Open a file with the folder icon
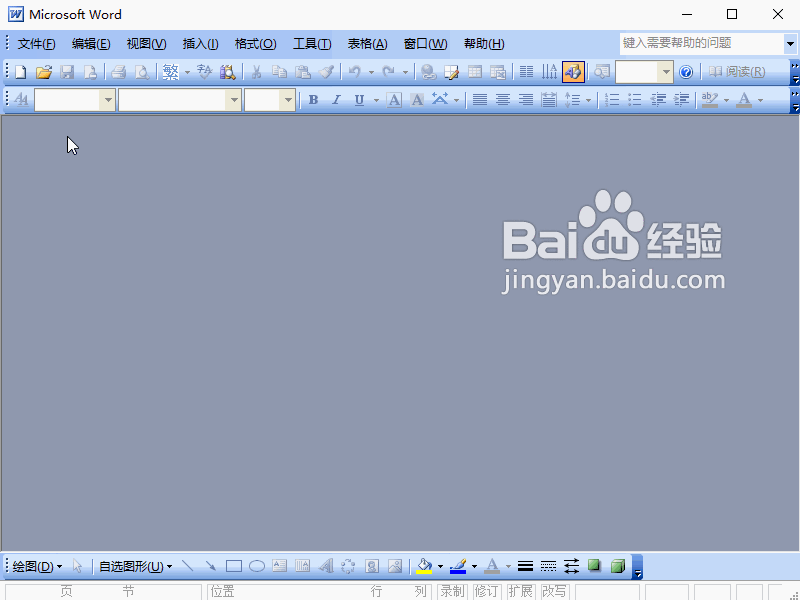800x600 pixels. click(44, 72)
